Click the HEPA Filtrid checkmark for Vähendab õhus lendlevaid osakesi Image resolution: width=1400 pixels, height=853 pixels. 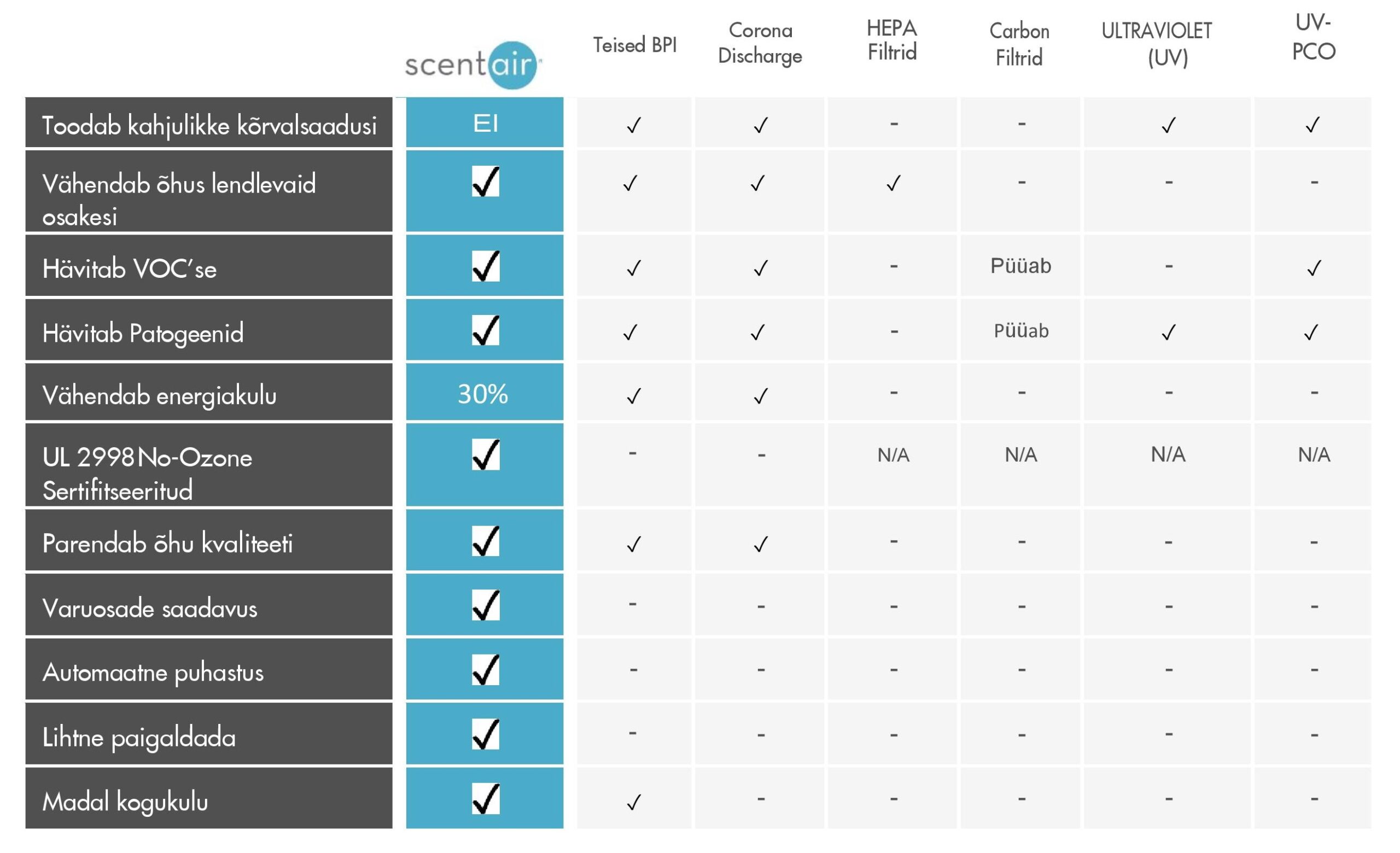point(893,183)
